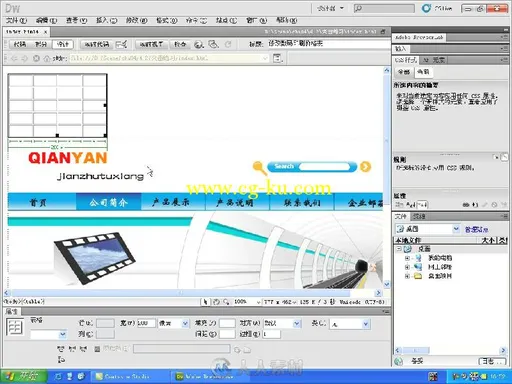Click the visual aids icon on document toolbar
Image resolution: width=512 pixels, height=384 pixels.
(x=213, y=44)
